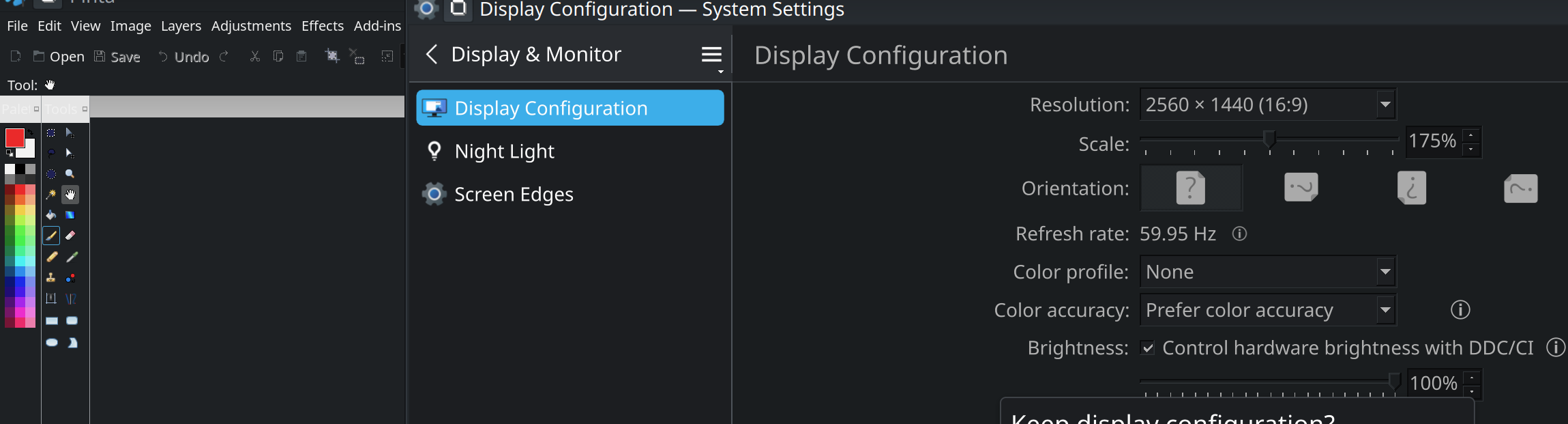Open the Edit menu in Pinta
This screenshot has height=424, width=1568.
pos(49,26)
